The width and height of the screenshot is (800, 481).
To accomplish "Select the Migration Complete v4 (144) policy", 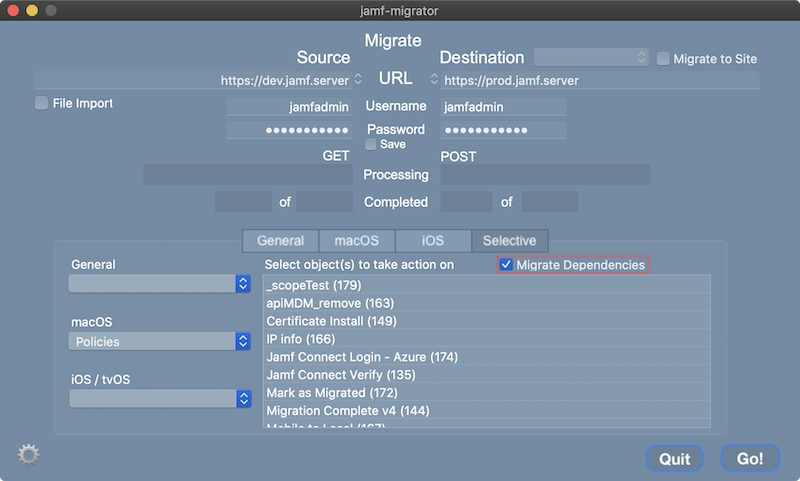I will pyautogui.click(x=487, y=410).
